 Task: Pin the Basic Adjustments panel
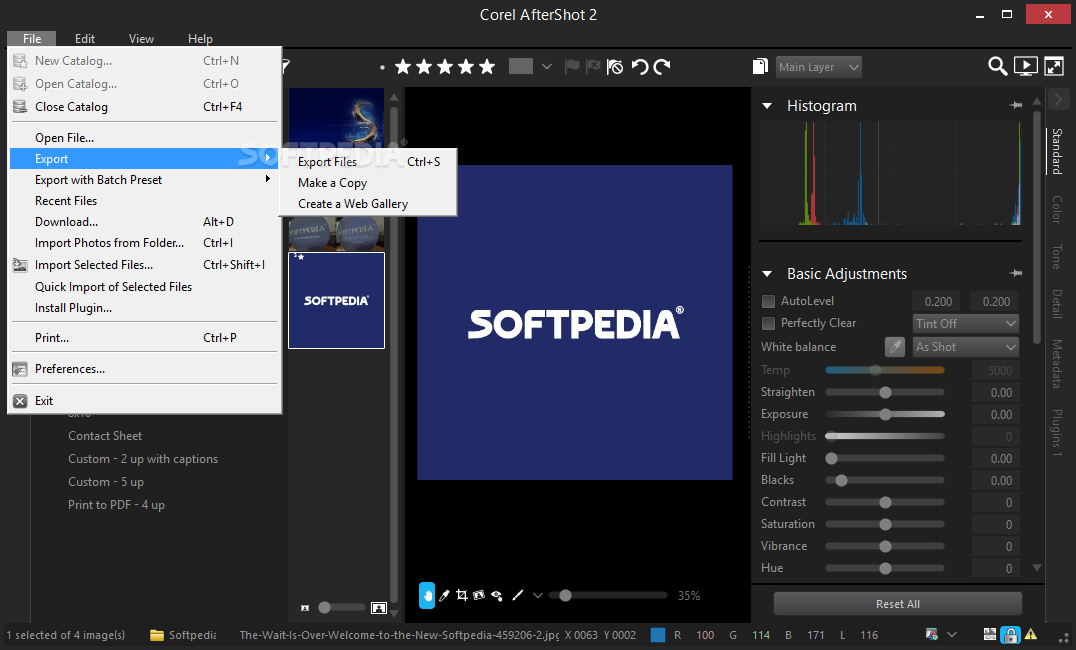coord(1016,273)
